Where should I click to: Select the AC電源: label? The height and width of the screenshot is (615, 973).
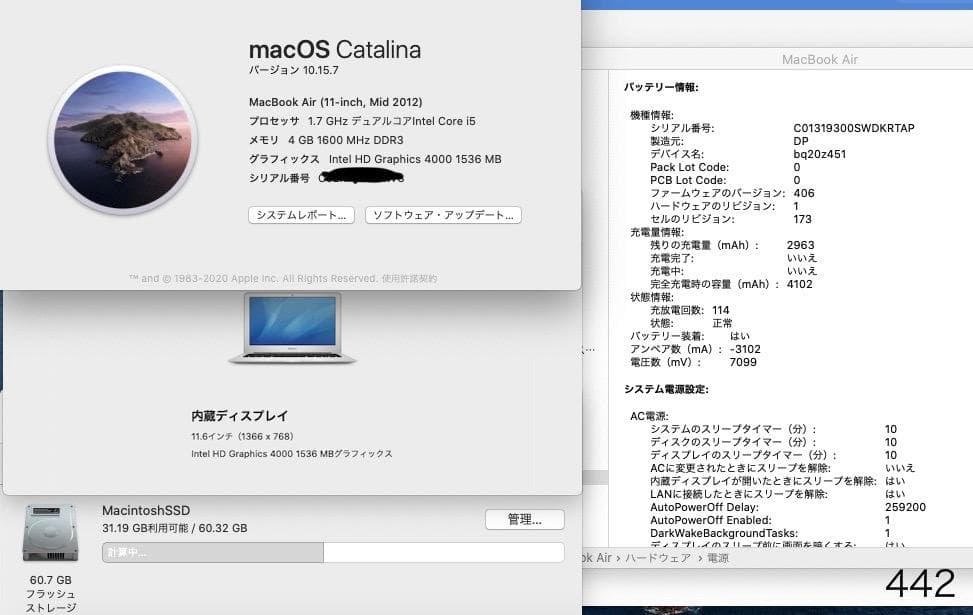pos(649,416)
